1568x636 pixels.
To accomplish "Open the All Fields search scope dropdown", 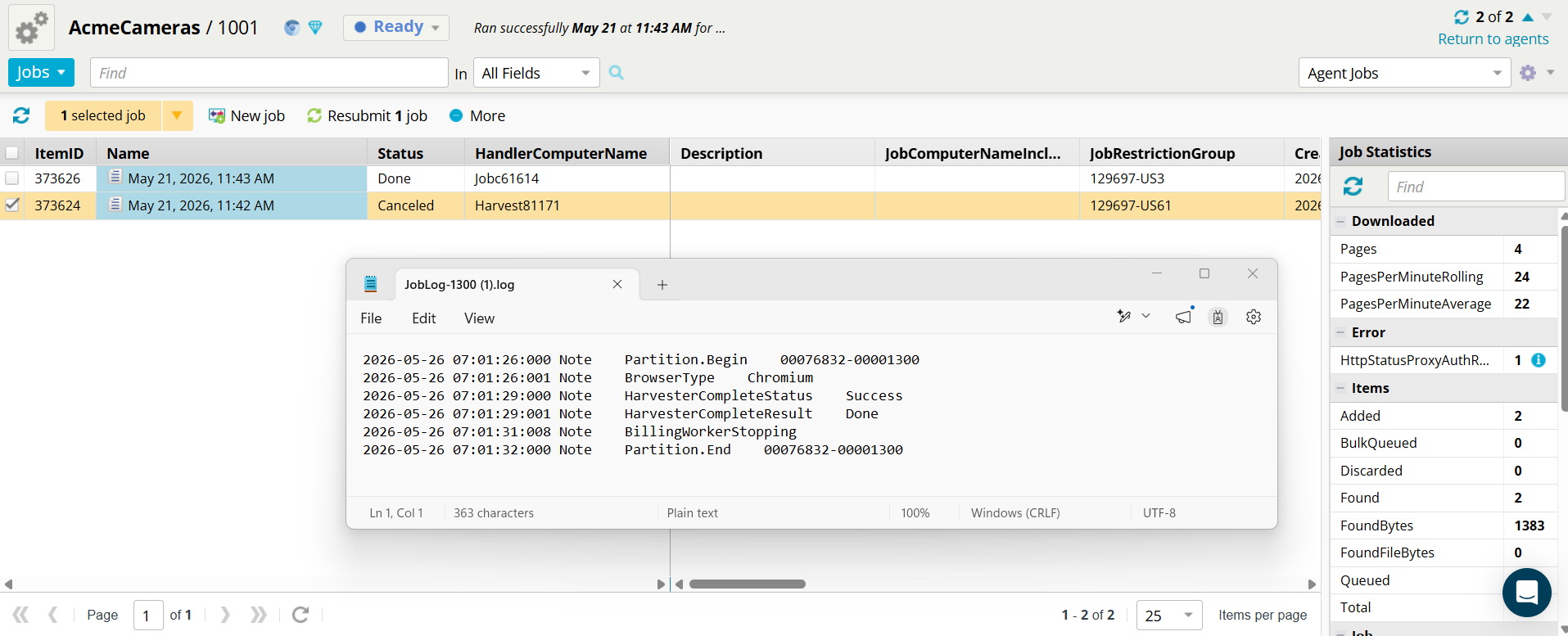I will coord(536,73).
